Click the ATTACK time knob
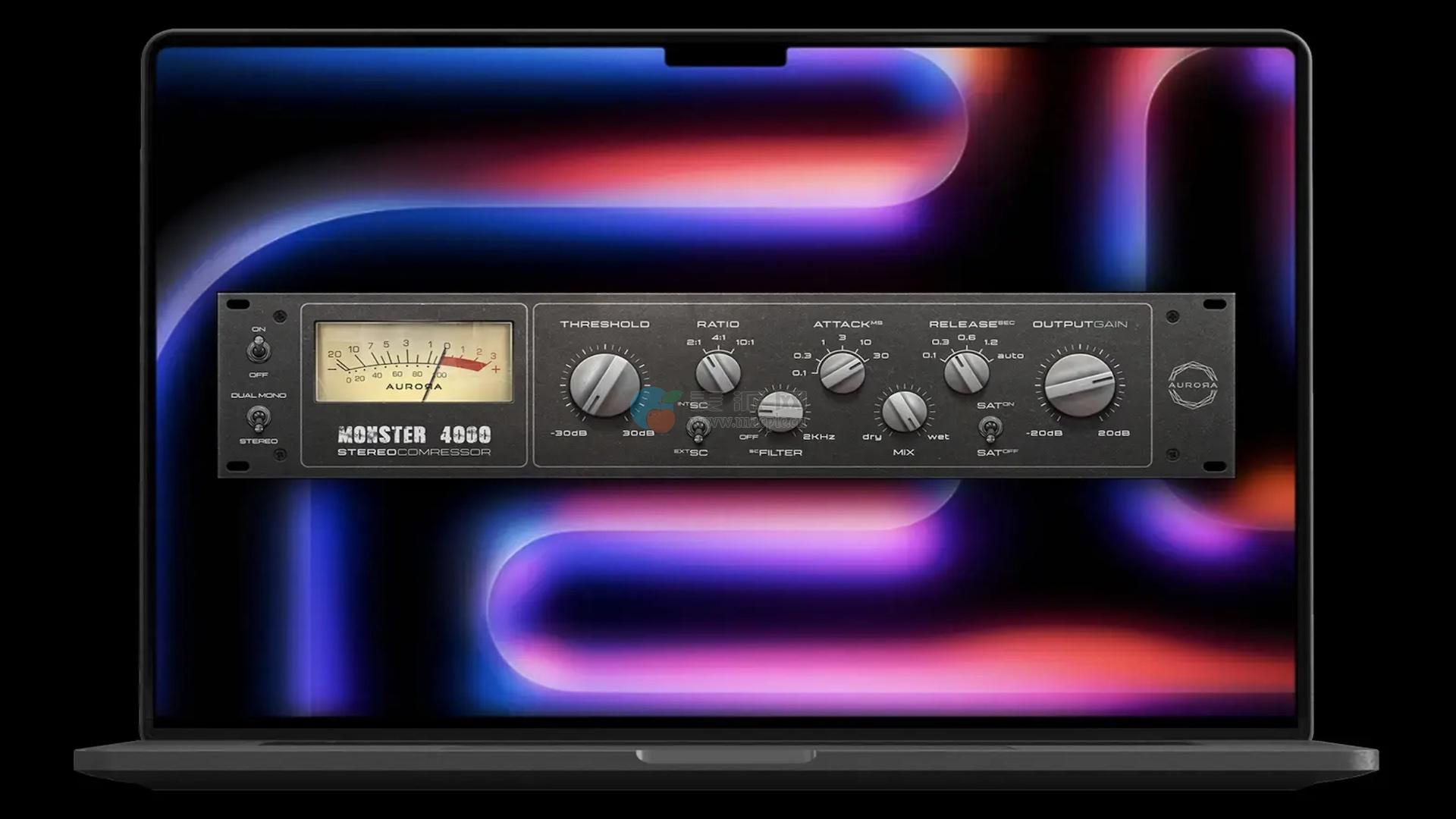 point(843,372)
